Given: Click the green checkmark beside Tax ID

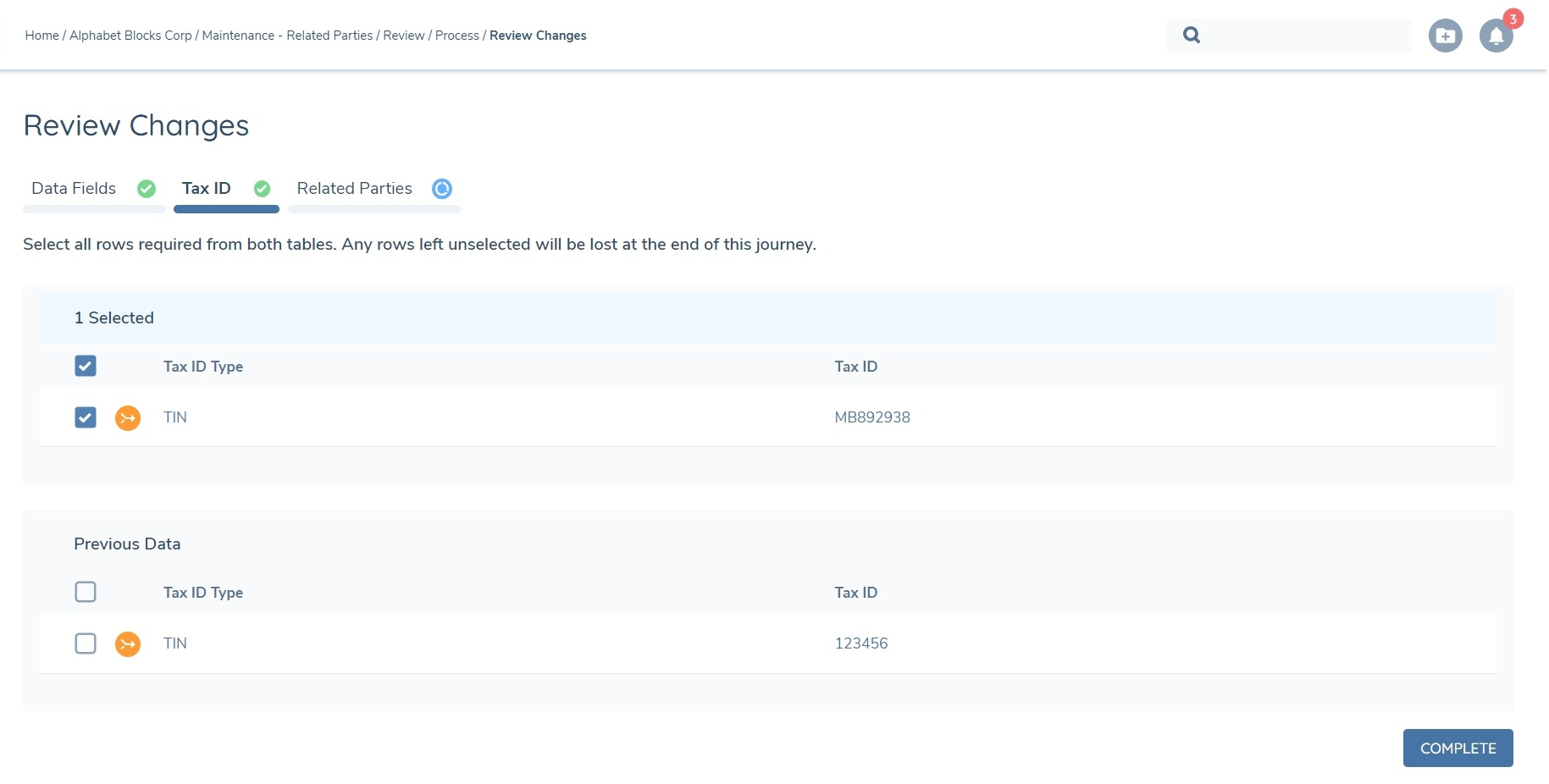Looking at the screenshot, I should (262, 189).
